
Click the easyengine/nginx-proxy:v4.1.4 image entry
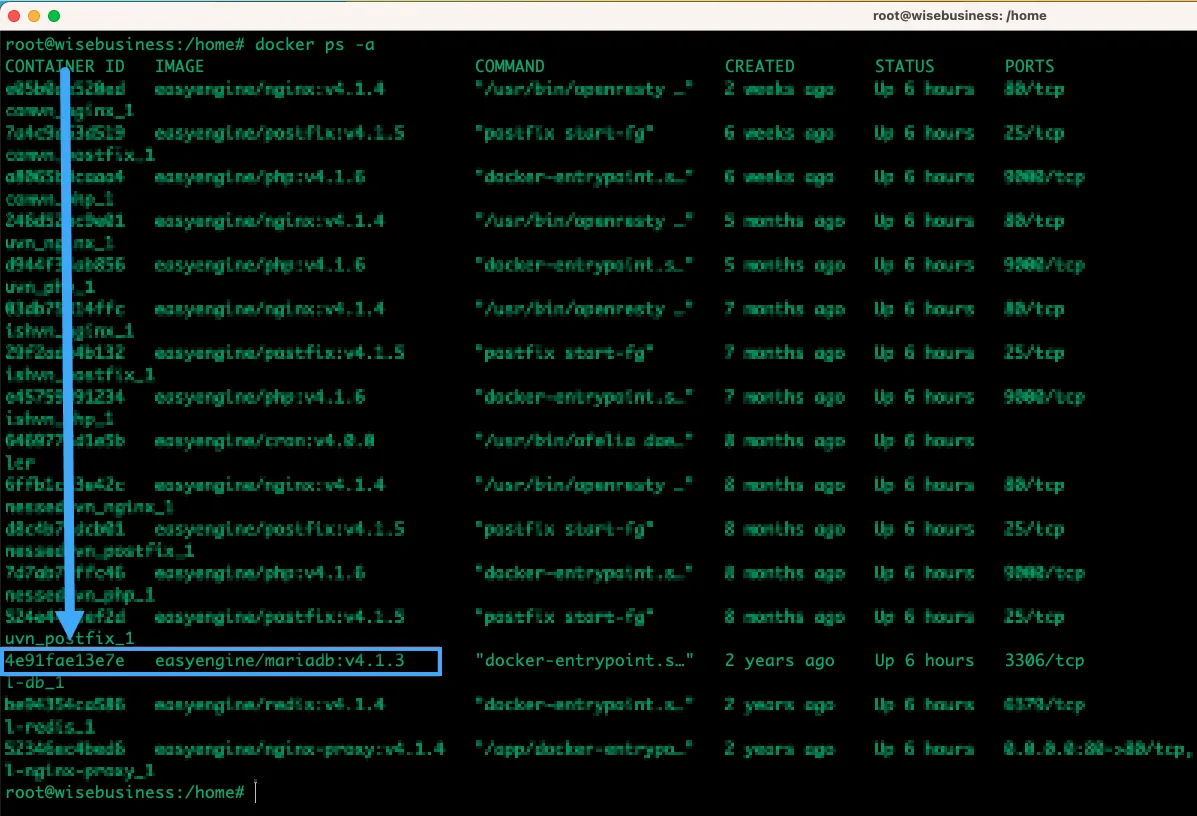(299, 749)
